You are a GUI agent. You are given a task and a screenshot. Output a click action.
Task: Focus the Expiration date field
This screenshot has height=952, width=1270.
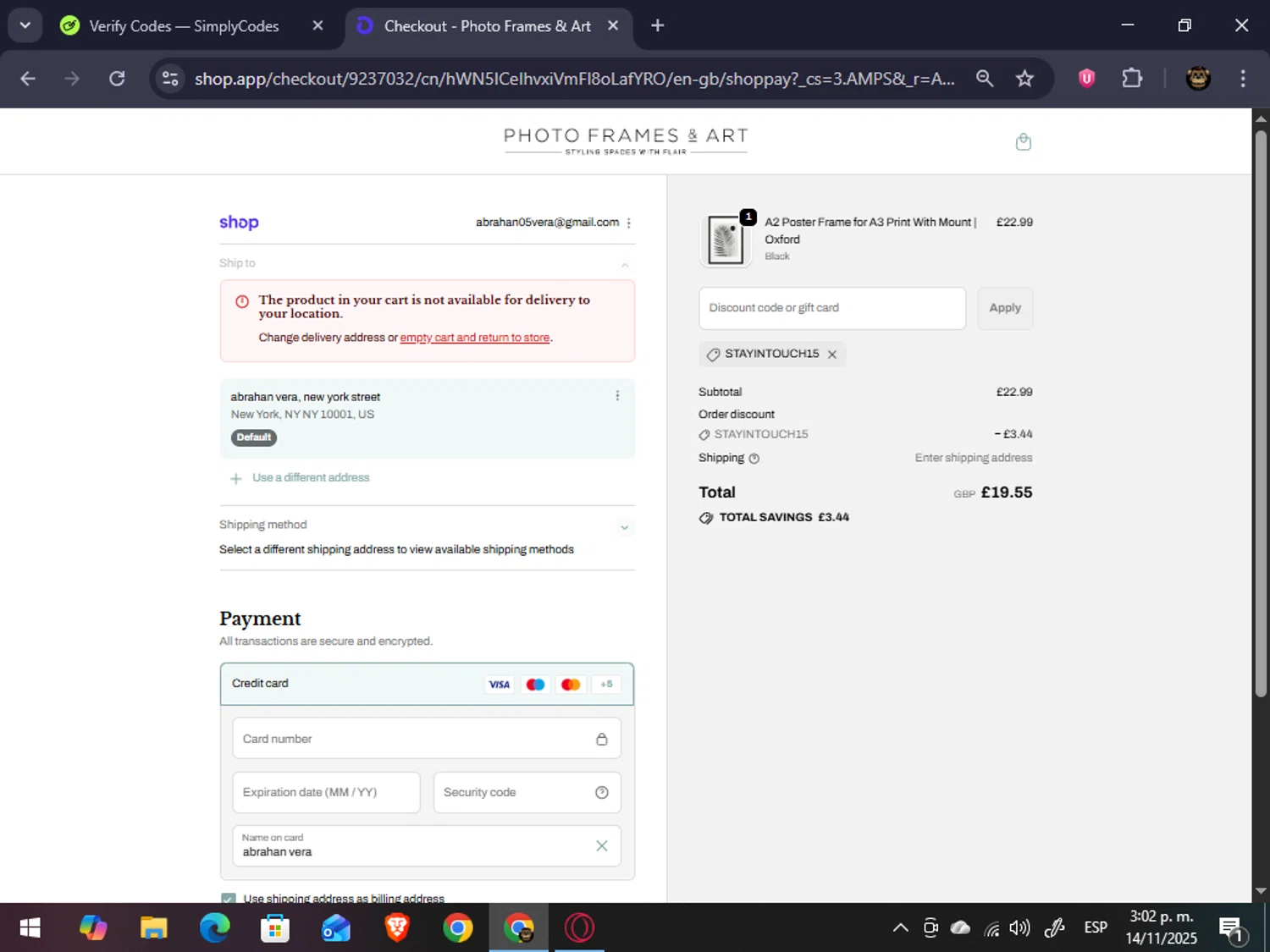[326, 792]
